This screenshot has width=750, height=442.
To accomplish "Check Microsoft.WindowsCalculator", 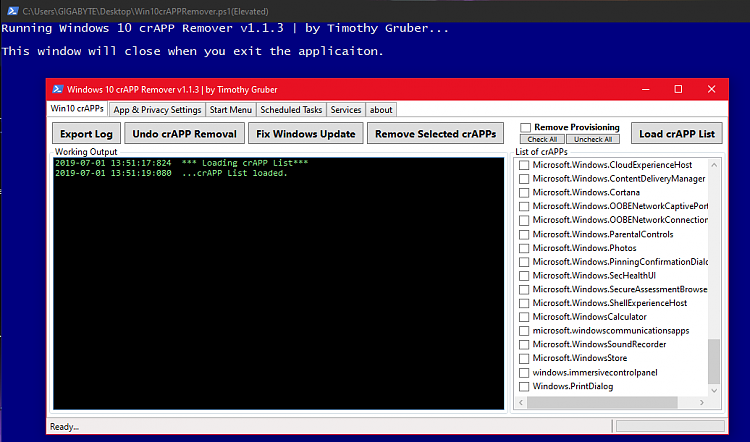I will 524,317.
